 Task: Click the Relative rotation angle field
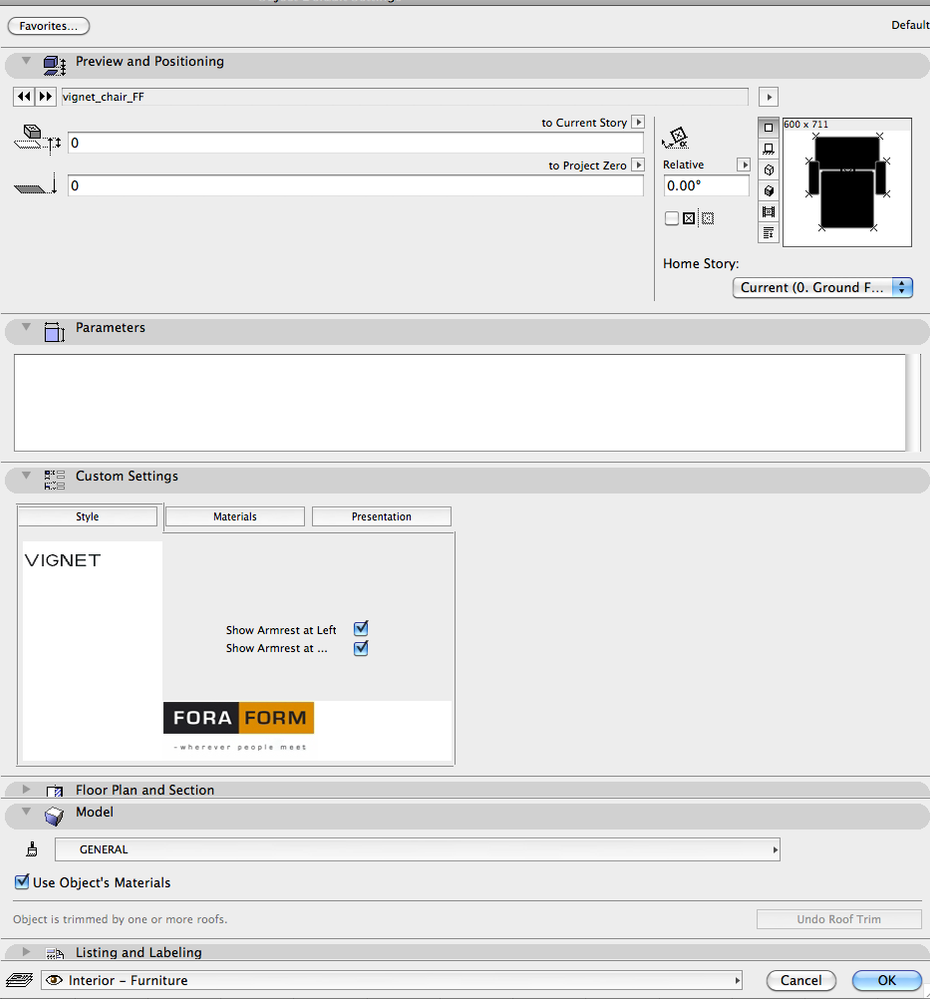tap(705, 185)
